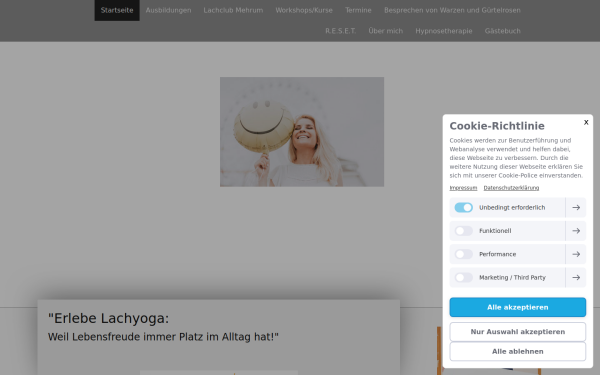This screenshot has height=375, width=600.
Task: Choose Nur Auswahl akzeptieren
Action: tap(517, 332)
